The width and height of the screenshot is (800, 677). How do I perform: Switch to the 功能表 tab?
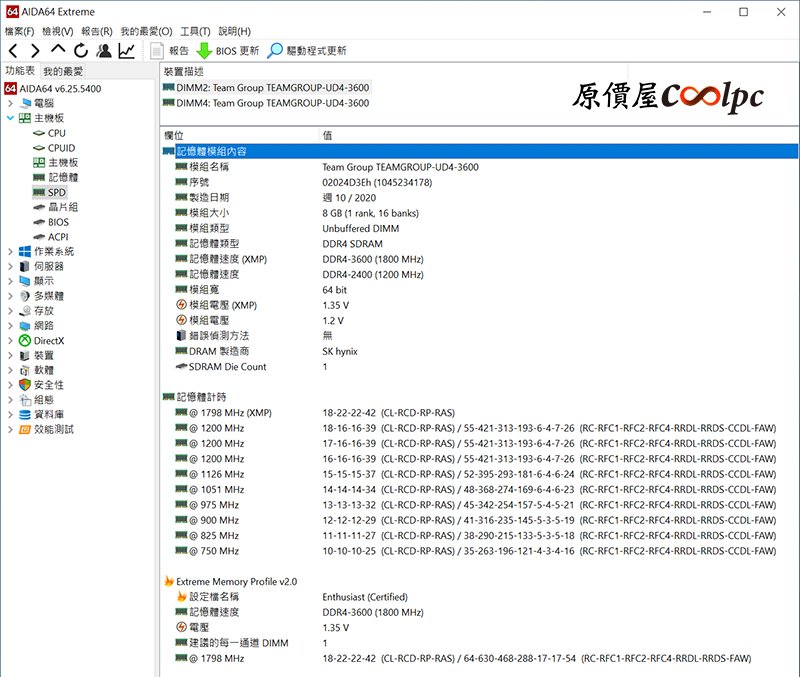coord(20,70)
